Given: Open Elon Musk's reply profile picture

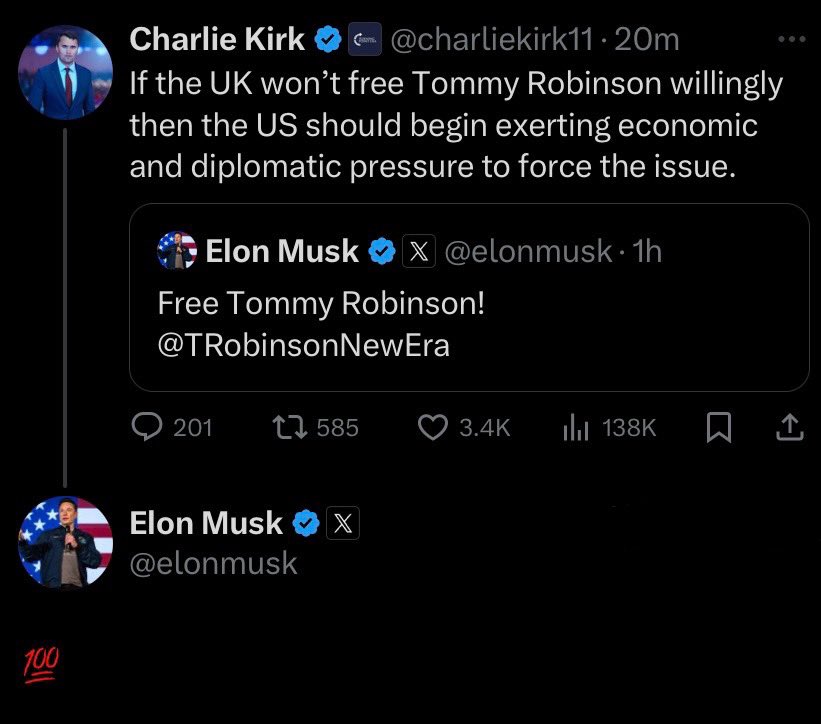Looking at the screenshot, I should [66, 541].
